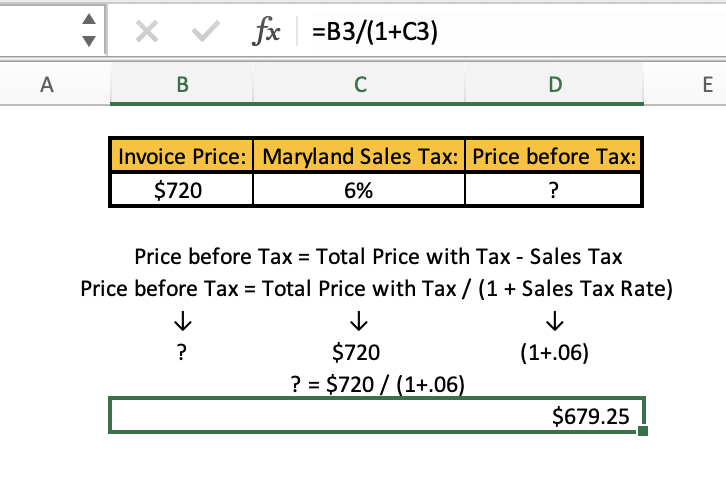Image resolution: width=726 pixels, height=486 pixels.
Task: Click the cancel X icon in formula bar
Action: click(148, 33)
